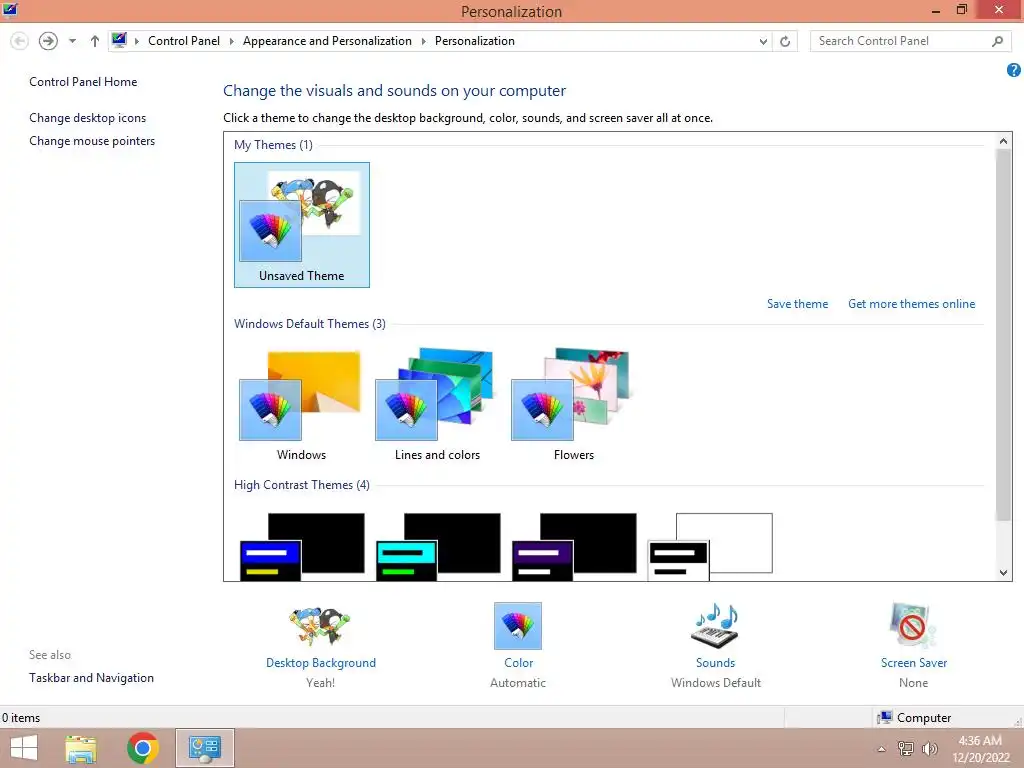Open the taskbar clock and date
The width and height of the screenshot is (1024, 768).
point(980,749)
